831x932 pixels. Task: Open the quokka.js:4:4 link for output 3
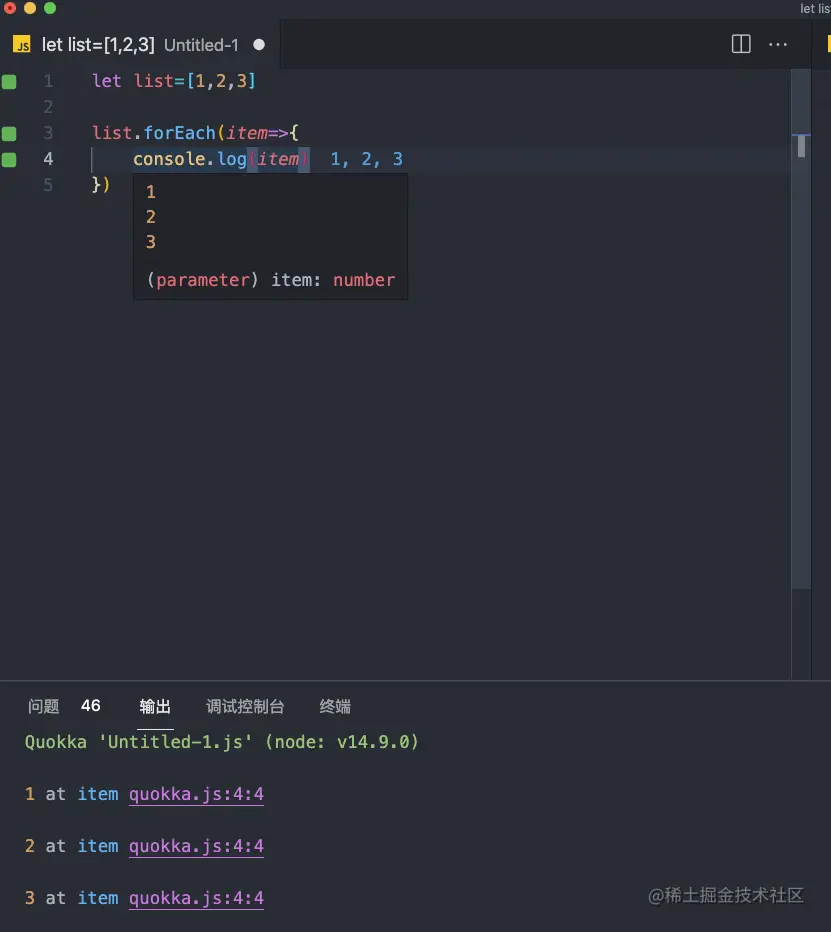(x=196, y=898)
